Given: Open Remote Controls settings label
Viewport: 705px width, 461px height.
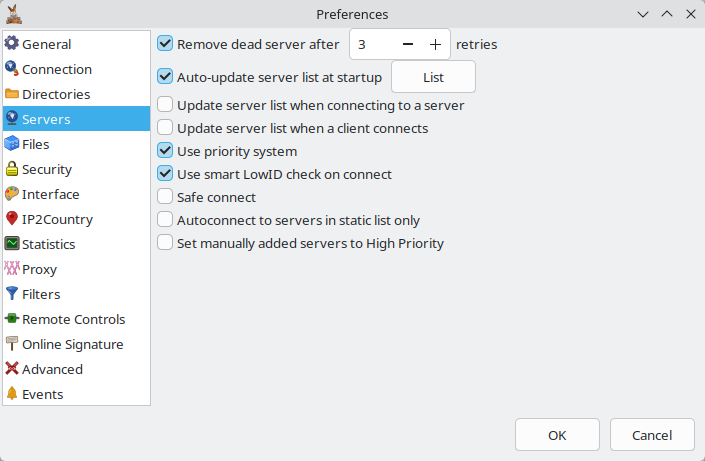Looking at the screenshot, I should [73, 319].
